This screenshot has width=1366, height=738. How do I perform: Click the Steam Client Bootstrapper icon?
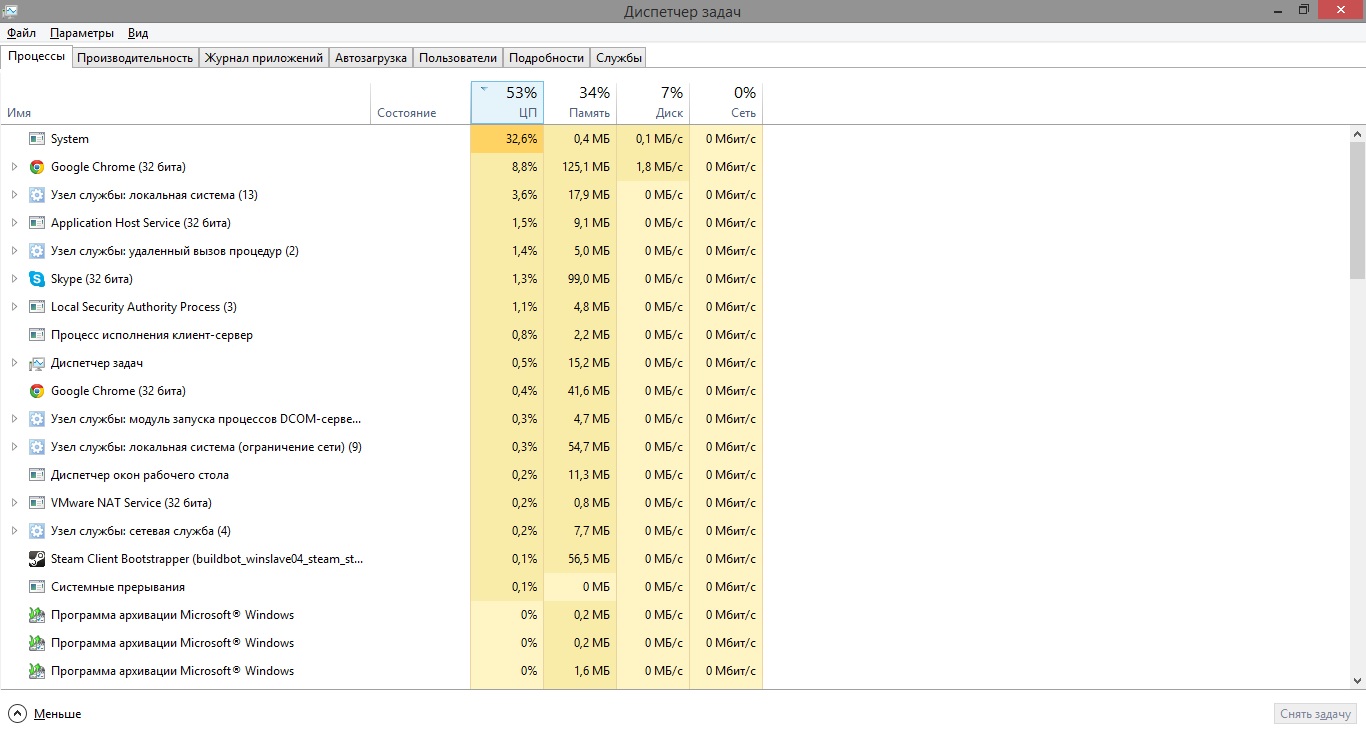click(37, 559)
